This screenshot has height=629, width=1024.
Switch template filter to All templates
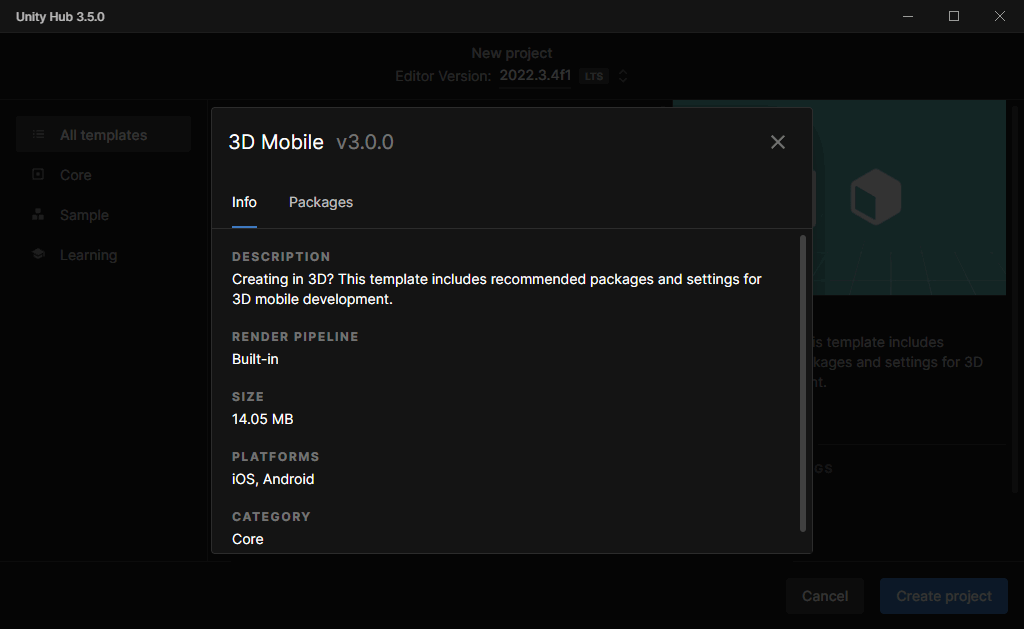coord(103,134)
